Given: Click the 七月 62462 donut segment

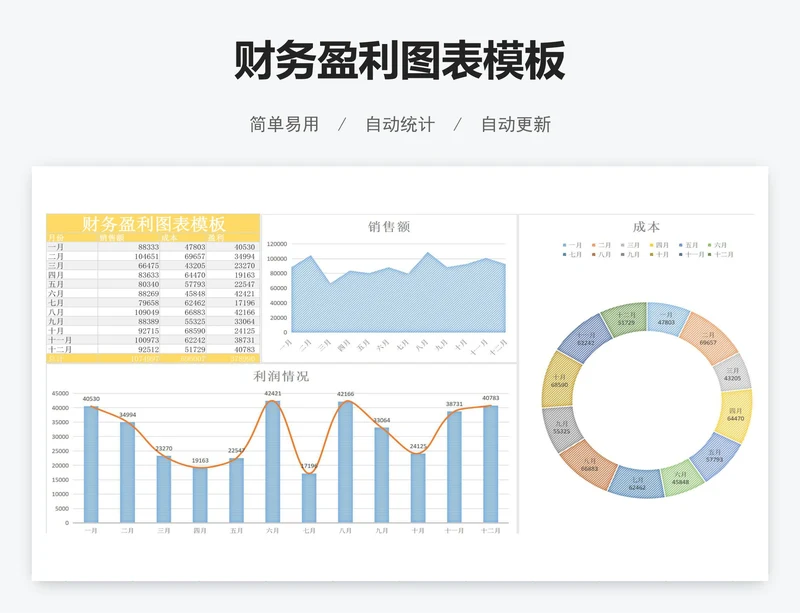Looking at the screenshot, I should click(637, 483).
